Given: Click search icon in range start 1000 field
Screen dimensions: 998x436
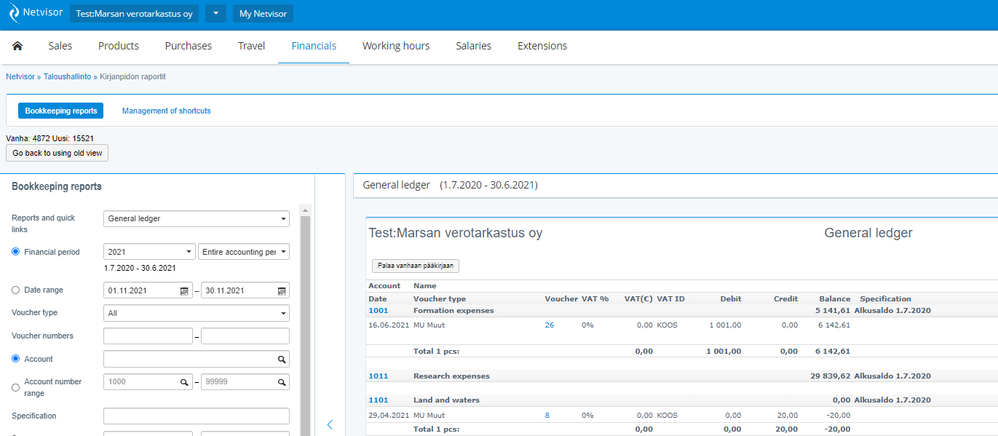Looking at the screenshot, I should (x=184, y=383).
